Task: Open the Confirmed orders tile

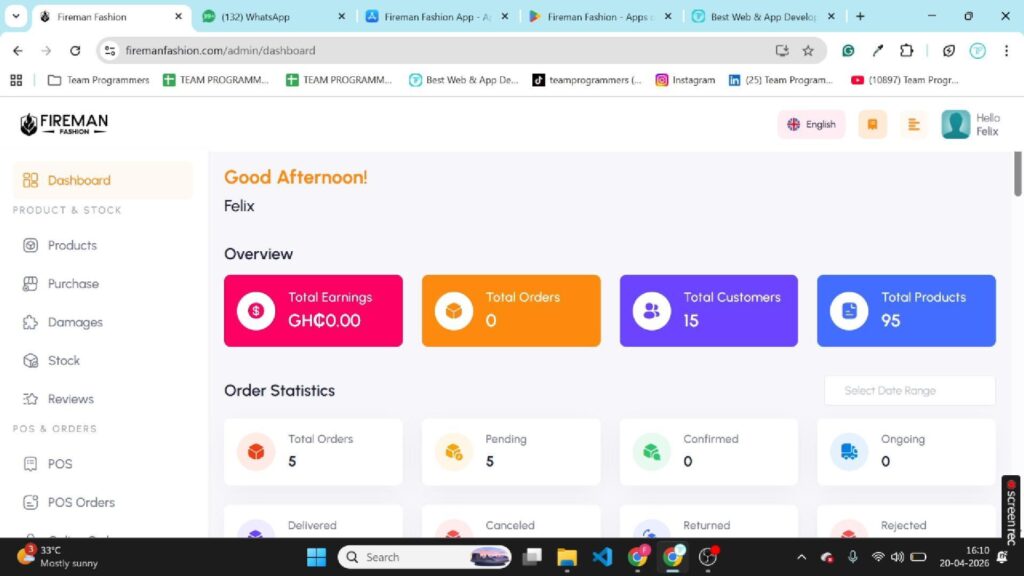Action: pyautogui.click(x=709, y=452)
